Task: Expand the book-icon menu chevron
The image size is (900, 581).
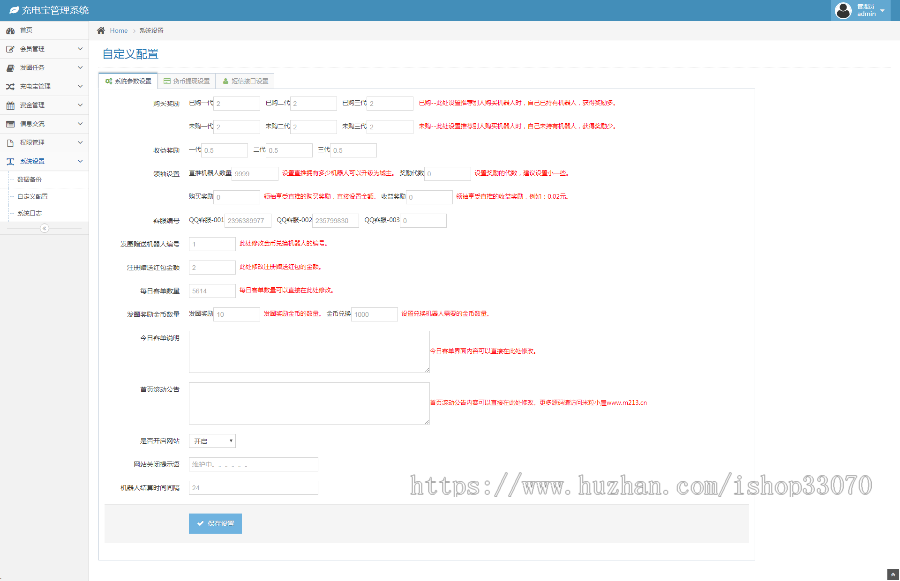Action: [x=80, y=68]
